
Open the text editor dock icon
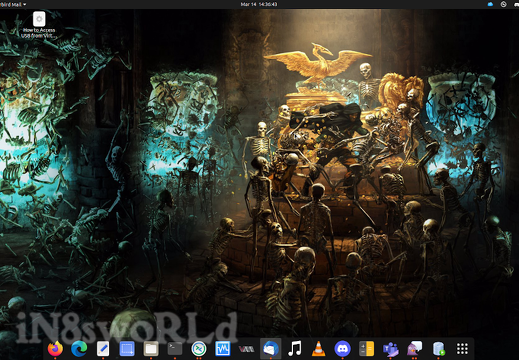(x=103, y=349)
